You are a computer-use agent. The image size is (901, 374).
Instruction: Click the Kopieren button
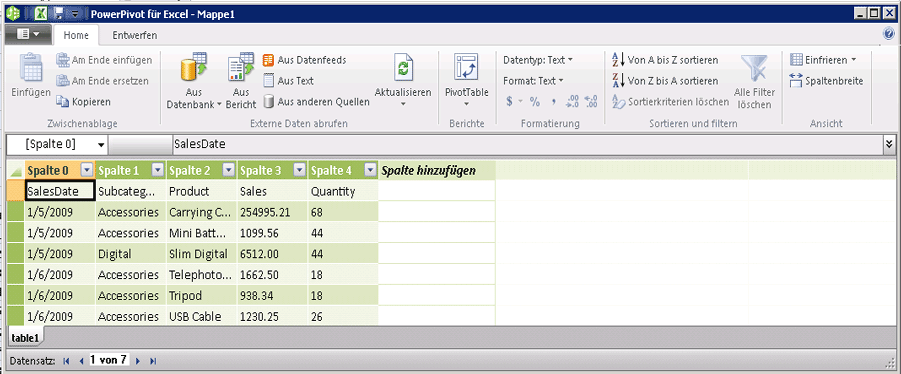[x=83, y=102]
